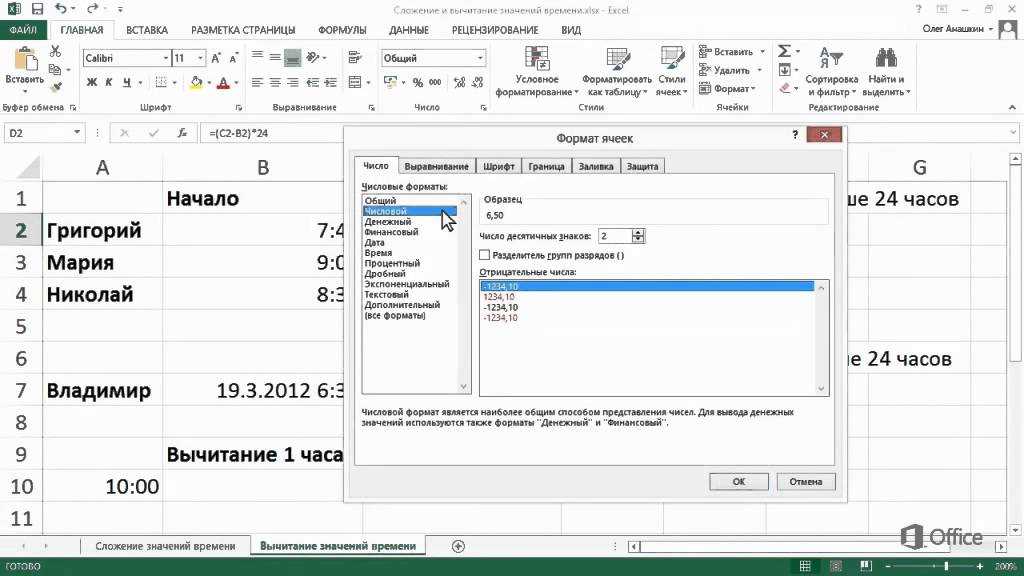Screen dimensions: 1024x576
Task: Switch to page layout view in status bar
Action: (835, 566)
